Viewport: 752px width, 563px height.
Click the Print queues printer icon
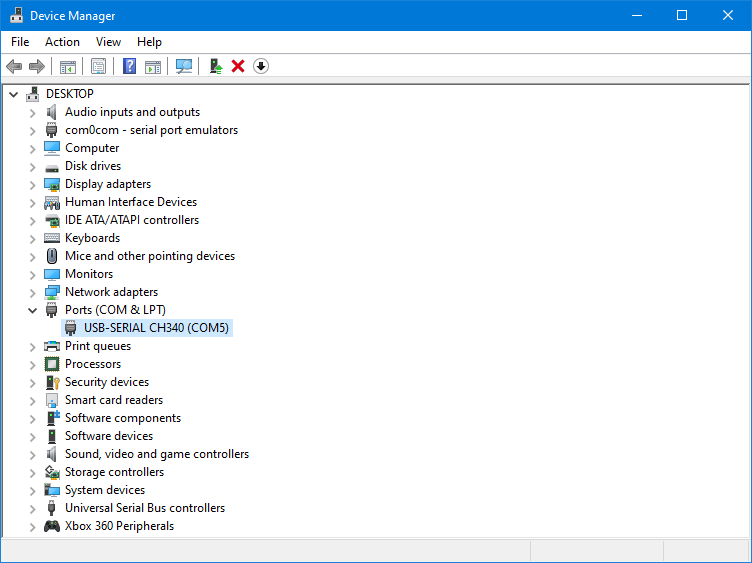[x=52, y=346]
